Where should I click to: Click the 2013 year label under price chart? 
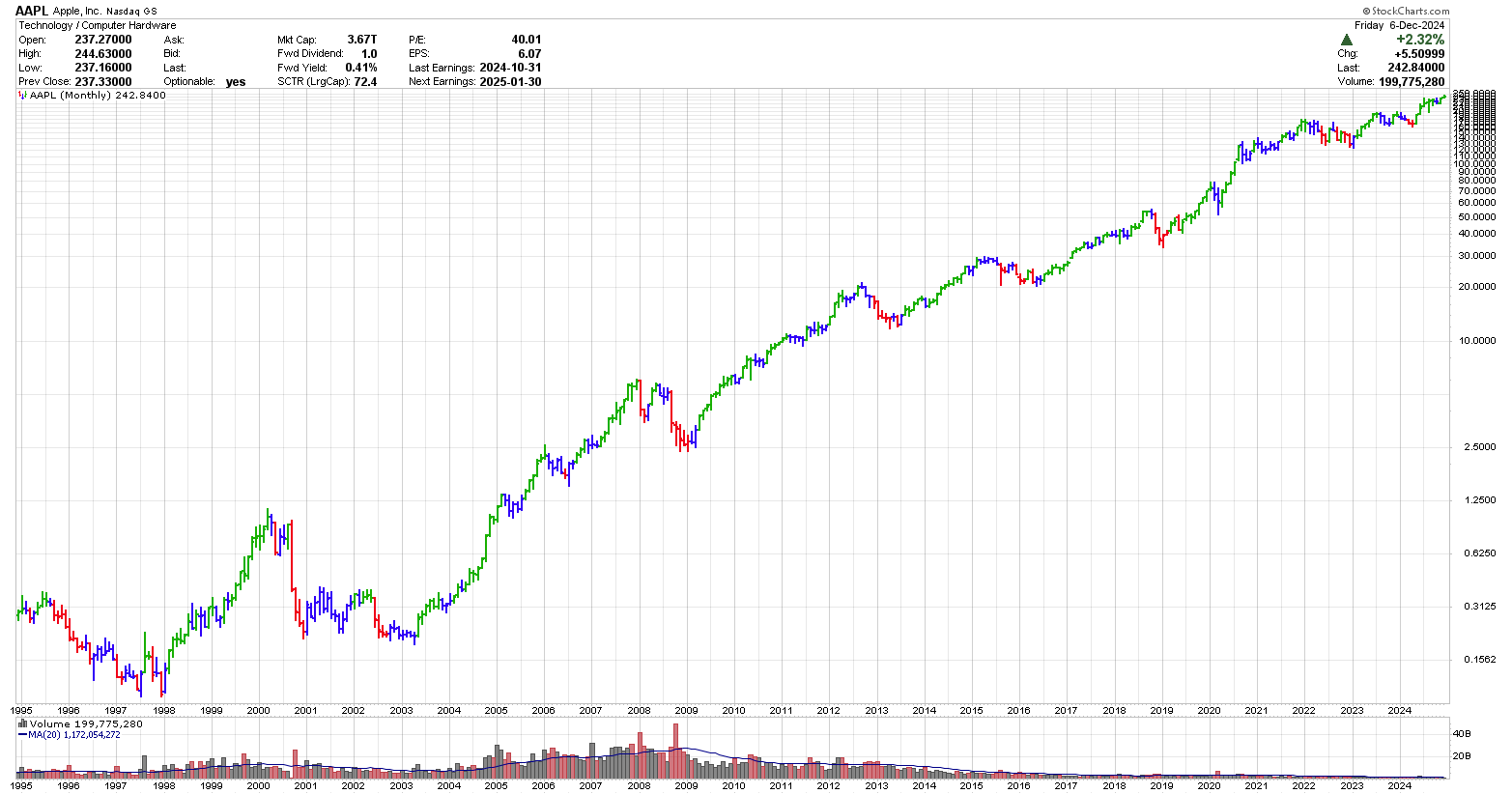pos(876,710)
